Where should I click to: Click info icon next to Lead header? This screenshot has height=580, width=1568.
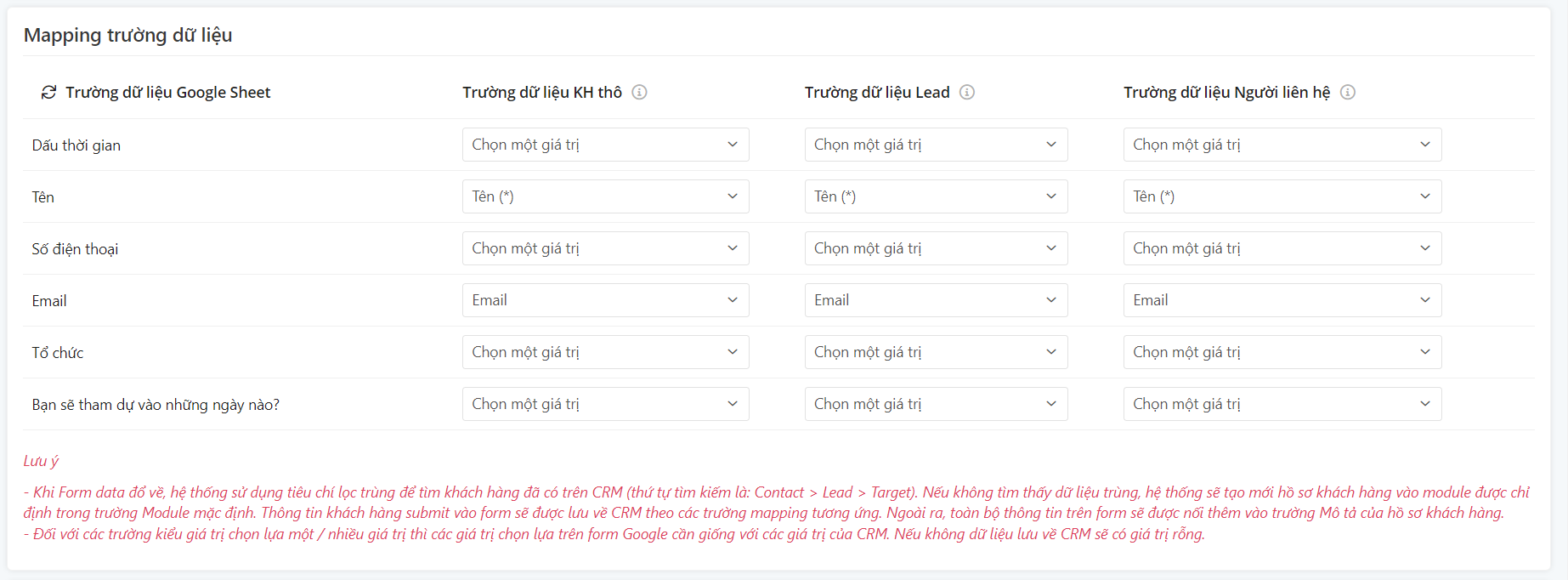point(967,92)
